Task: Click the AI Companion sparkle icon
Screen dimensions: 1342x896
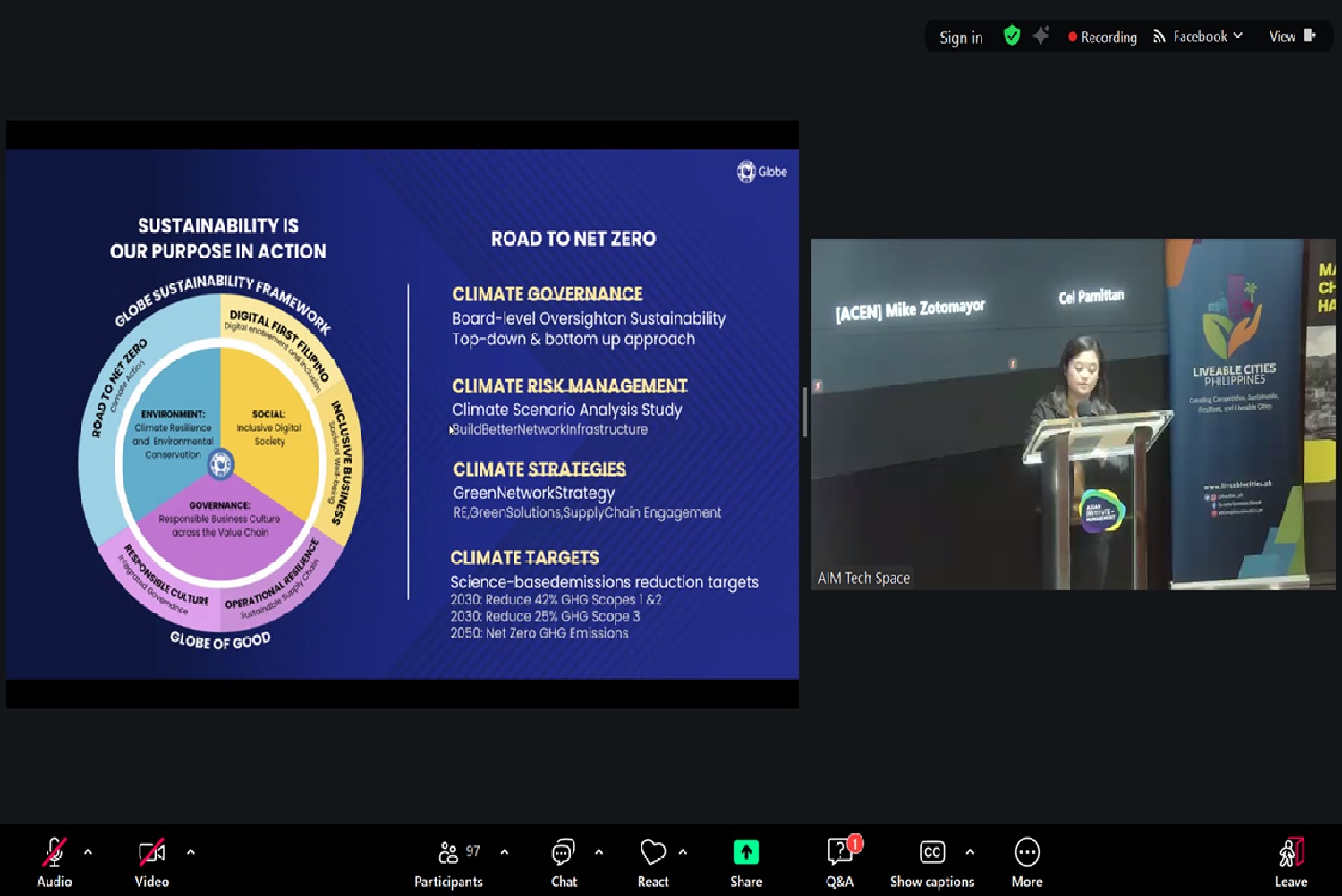Action: click(x=1040, y=36)
